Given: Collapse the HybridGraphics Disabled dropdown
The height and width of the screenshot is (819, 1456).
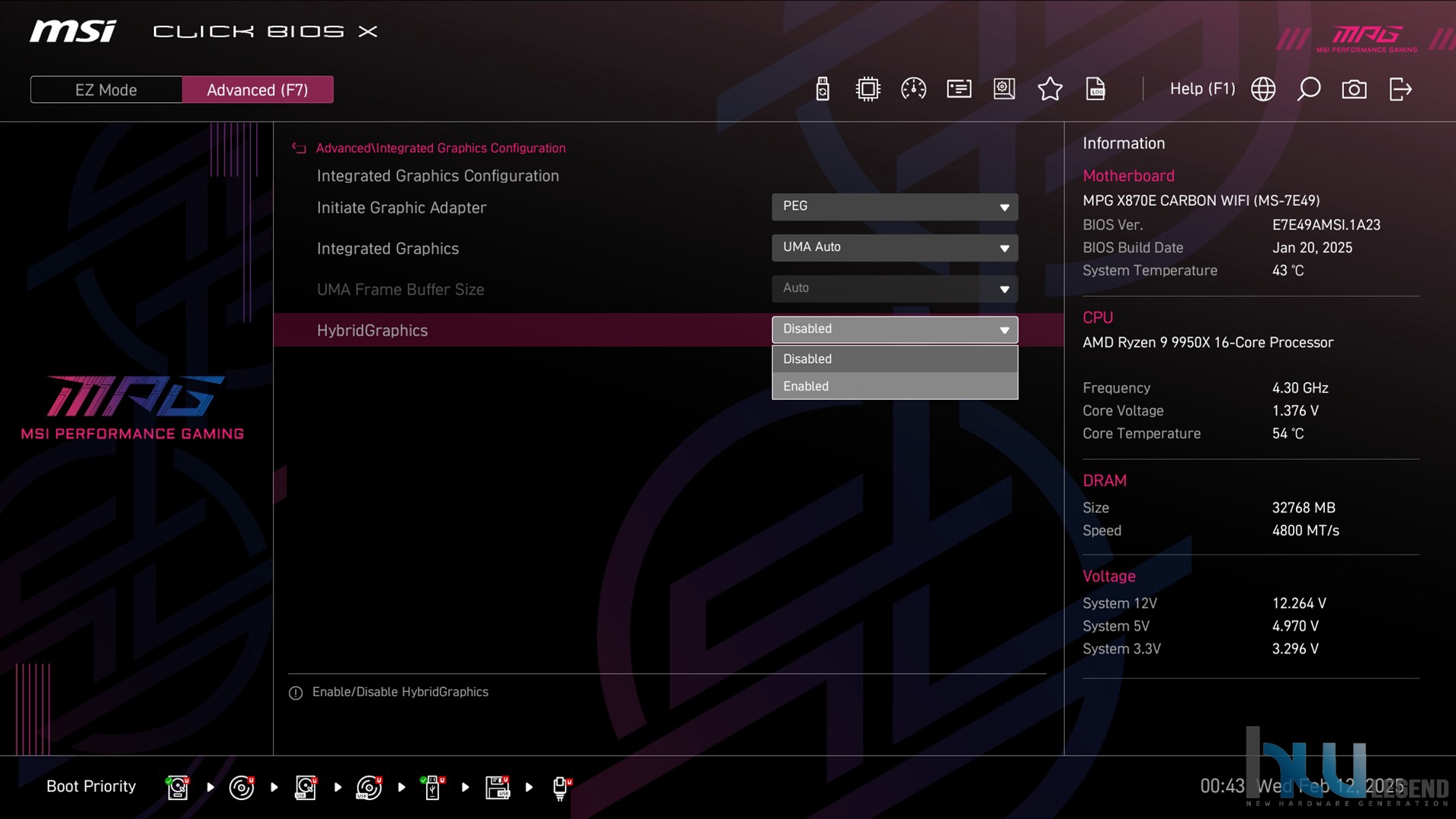Looking at the screenshot, I should (894, 329).
